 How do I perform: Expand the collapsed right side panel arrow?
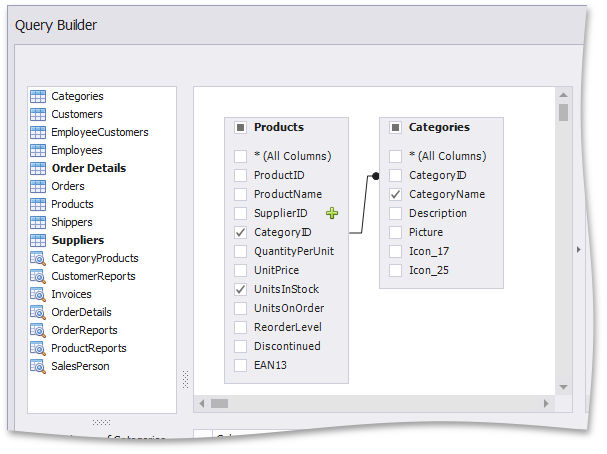point(577,250)
